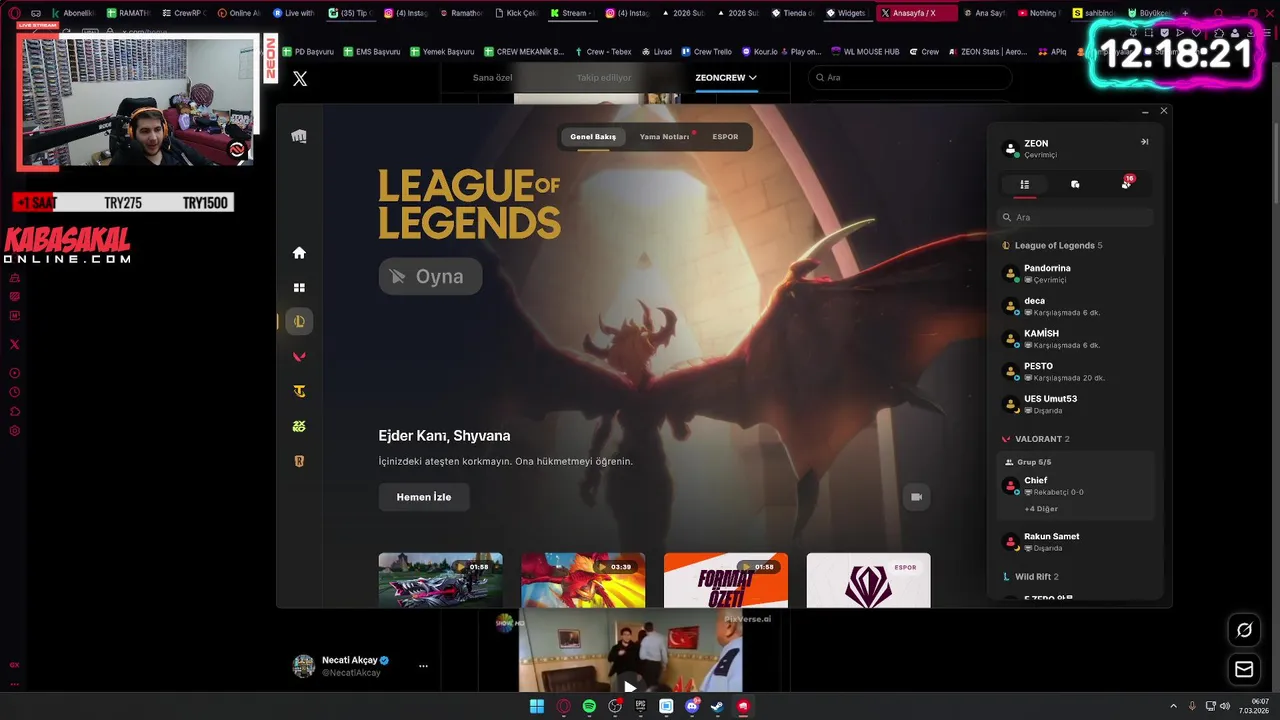Switch to Takip ediliyor tab on X
The width and height of the screenshot is (1280, 720).
(604, 77)
